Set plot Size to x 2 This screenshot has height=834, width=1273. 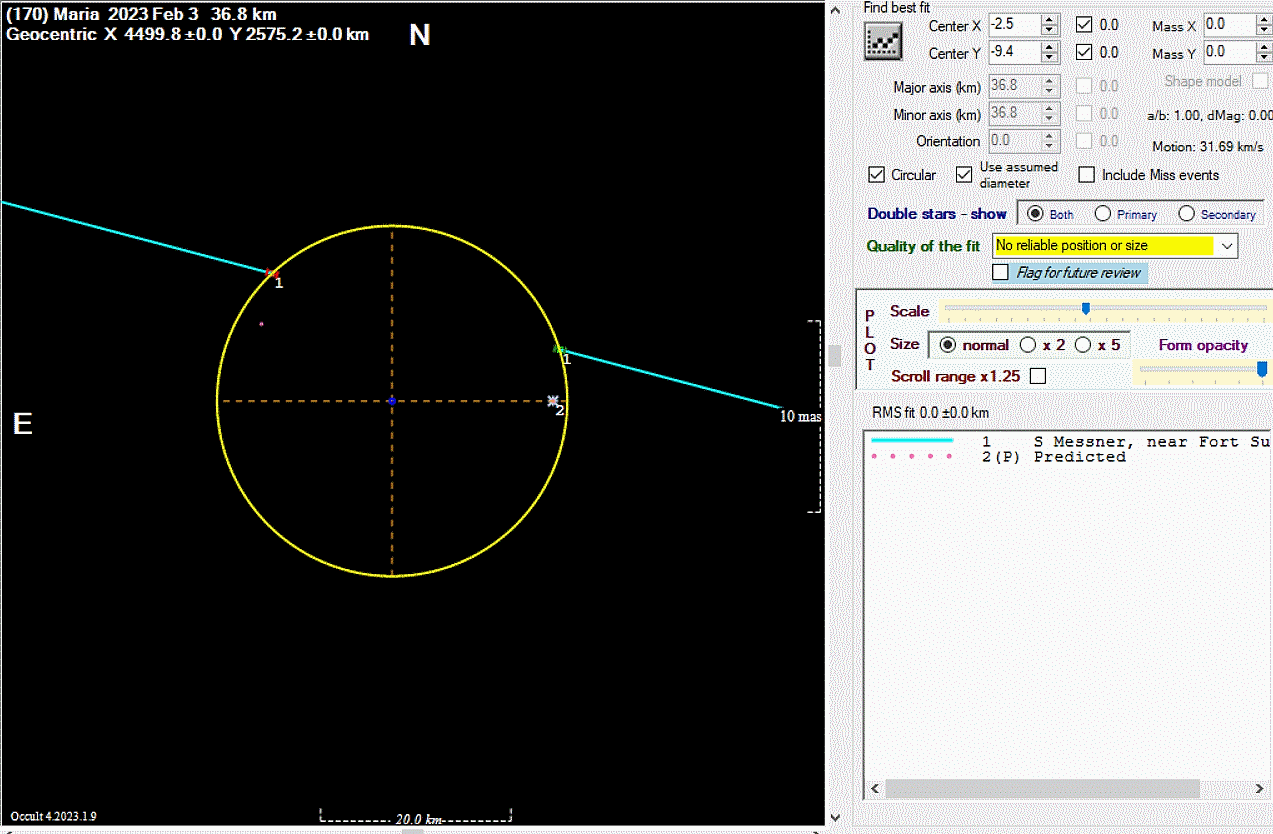(x=1028, y=345)
